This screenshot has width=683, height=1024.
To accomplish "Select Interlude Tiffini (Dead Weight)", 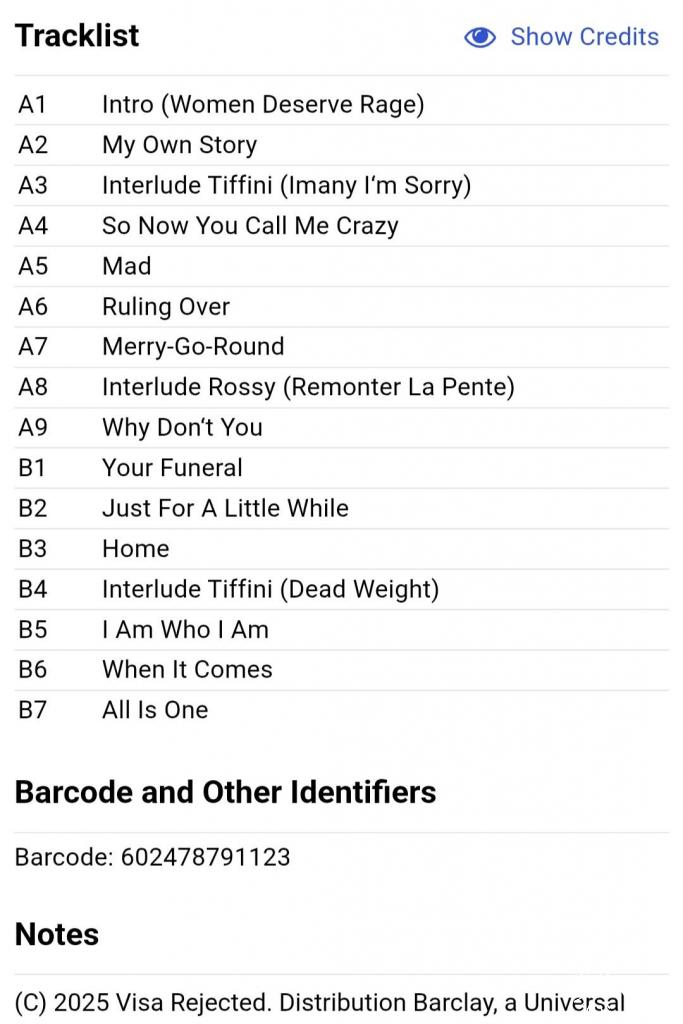I will coord(270,589).
